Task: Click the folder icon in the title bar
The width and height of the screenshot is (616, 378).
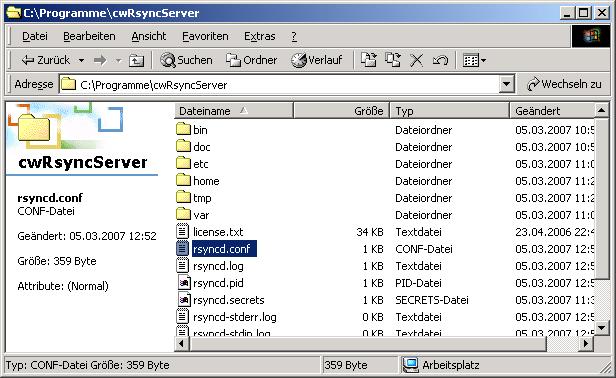Action: pyautogui.click(x=13, y=13)
